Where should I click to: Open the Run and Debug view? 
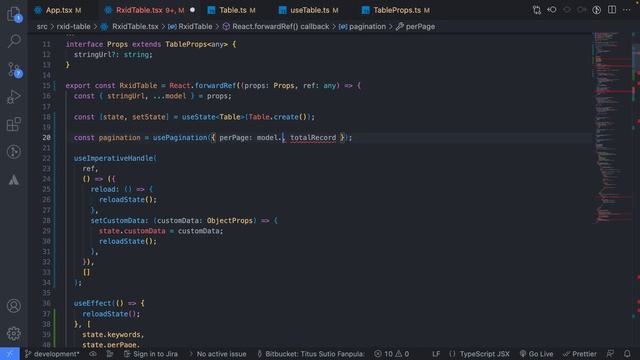pyautogui.click(x=14, y=97)
